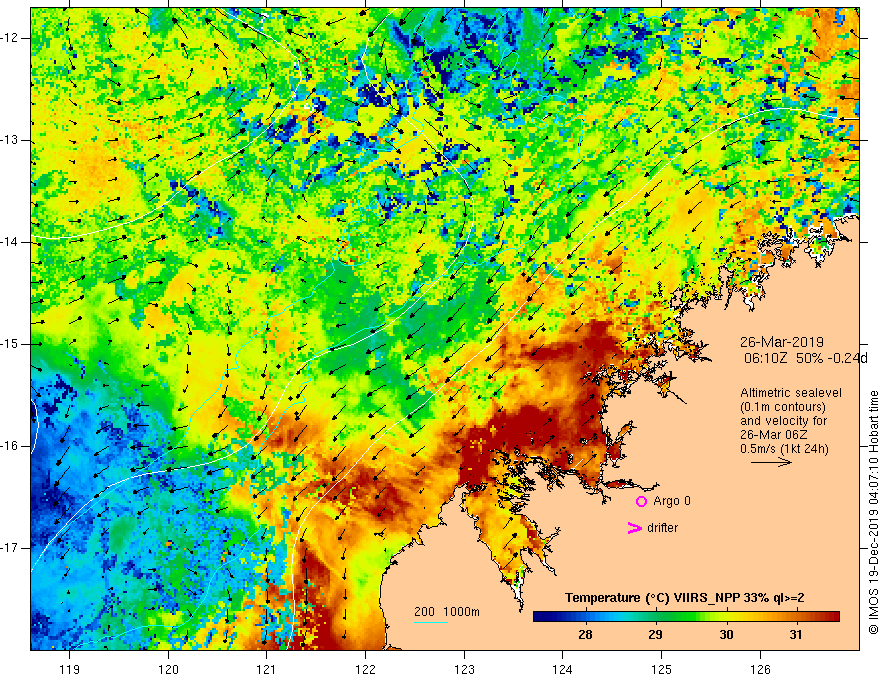The image size is (880, 680).
Task: Click the latitude axis label -16
Action: [x=10, y=446]
